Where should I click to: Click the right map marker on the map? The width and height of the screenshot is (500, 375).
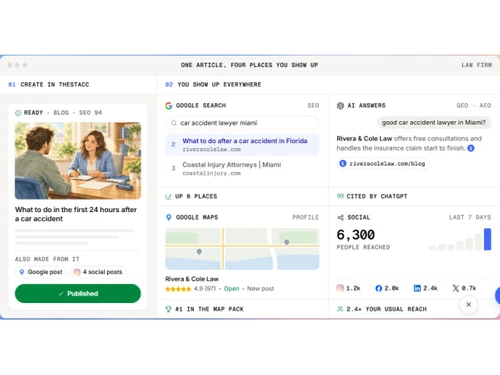pyautogui.click(x=287, y=242)
